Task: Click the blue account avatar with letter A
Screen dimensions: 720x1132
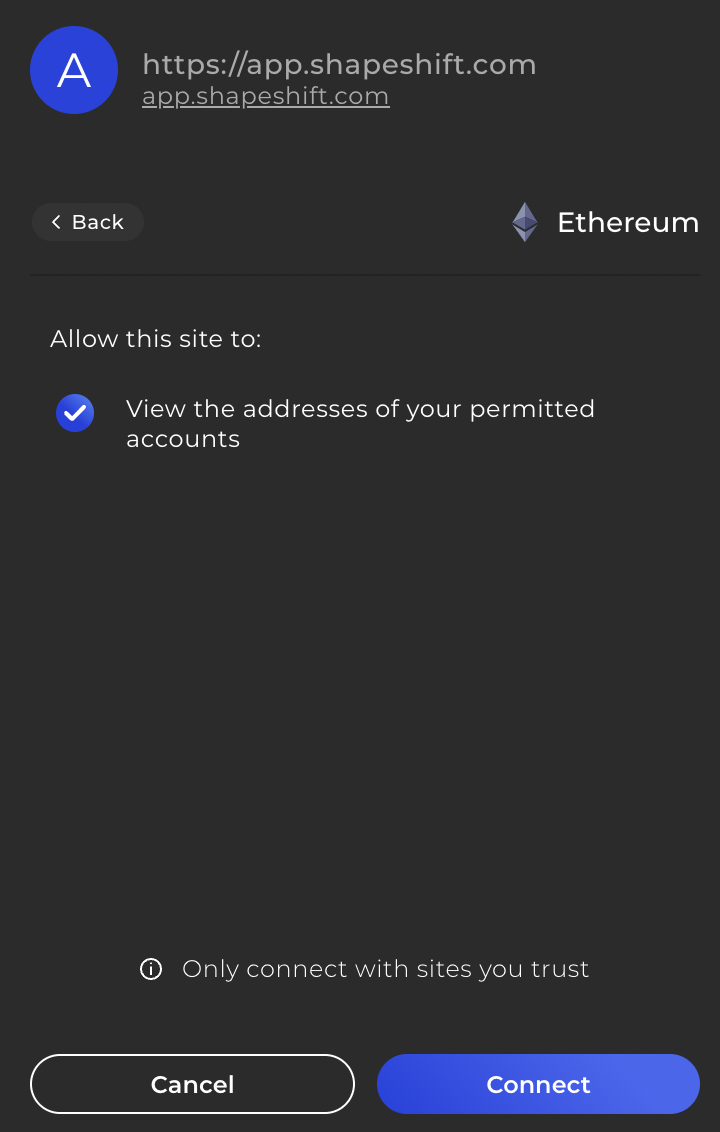Action: click(x=74, y=70)
